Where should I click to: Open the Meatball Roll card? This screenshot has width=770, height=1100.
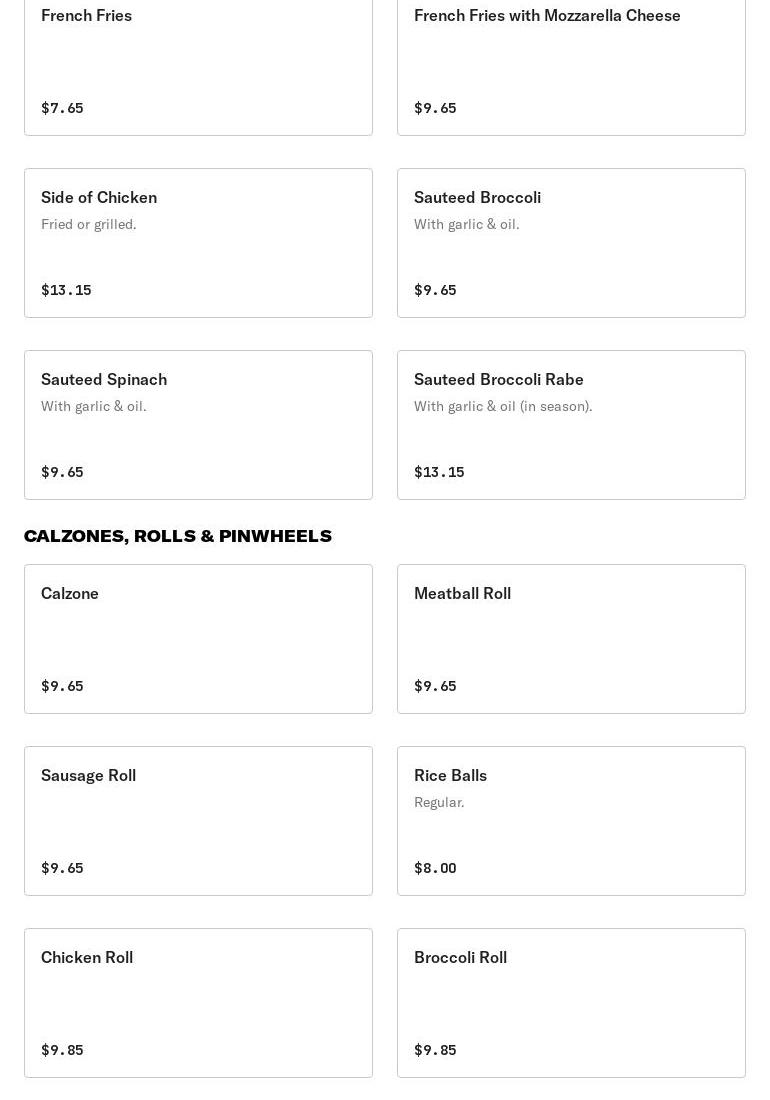click(x=462, y=594)
